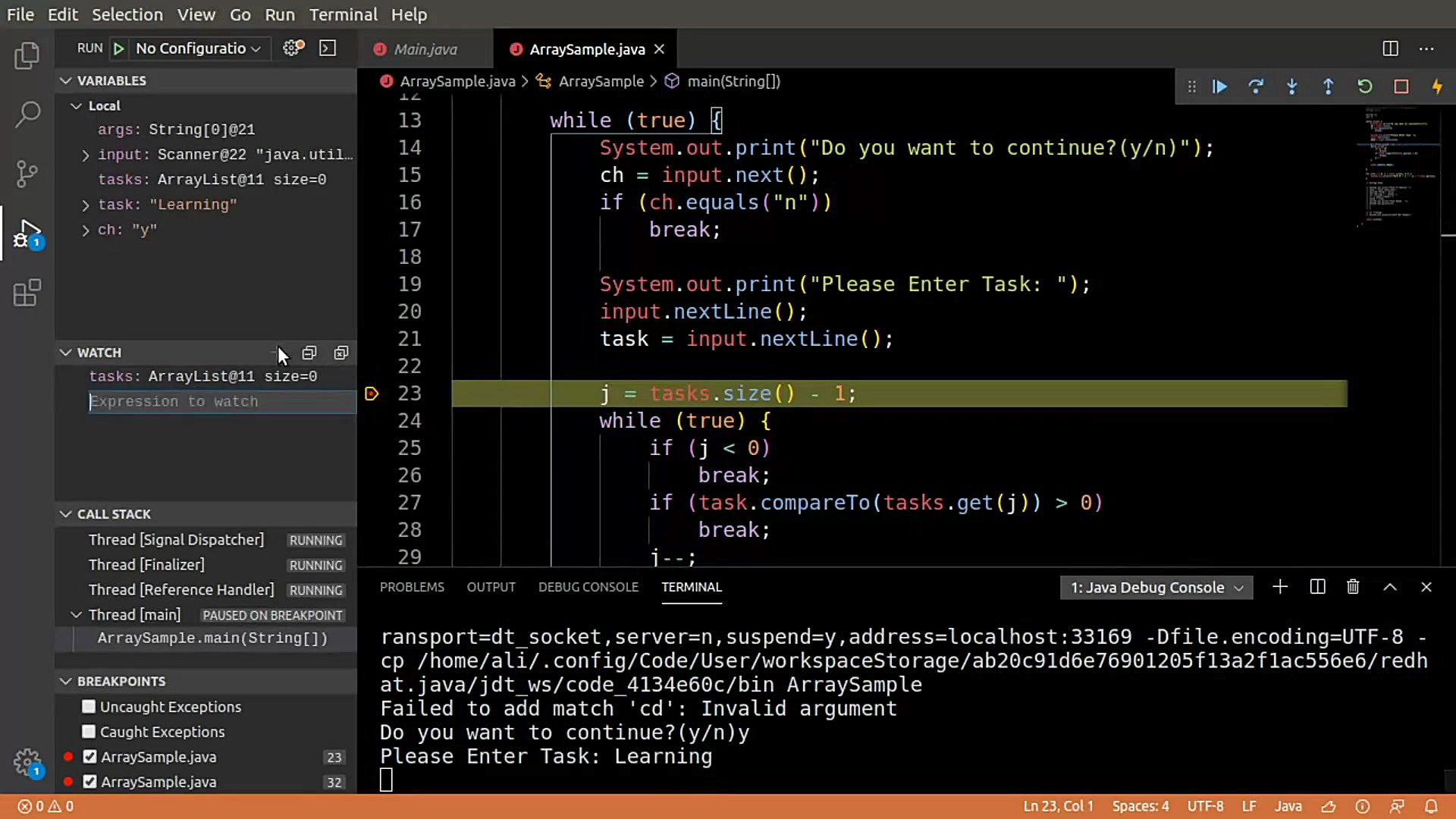Expand the ch "y" variable
The height and width of the screenshot is (819, 1456).
(85, 230)
